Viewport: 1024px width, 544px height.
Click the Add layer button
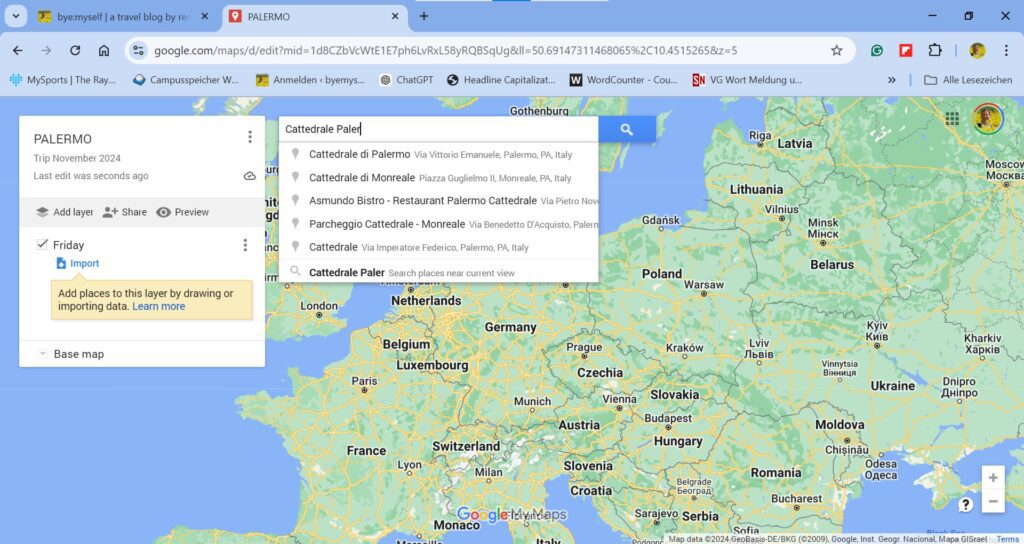[x=65, y=212]
